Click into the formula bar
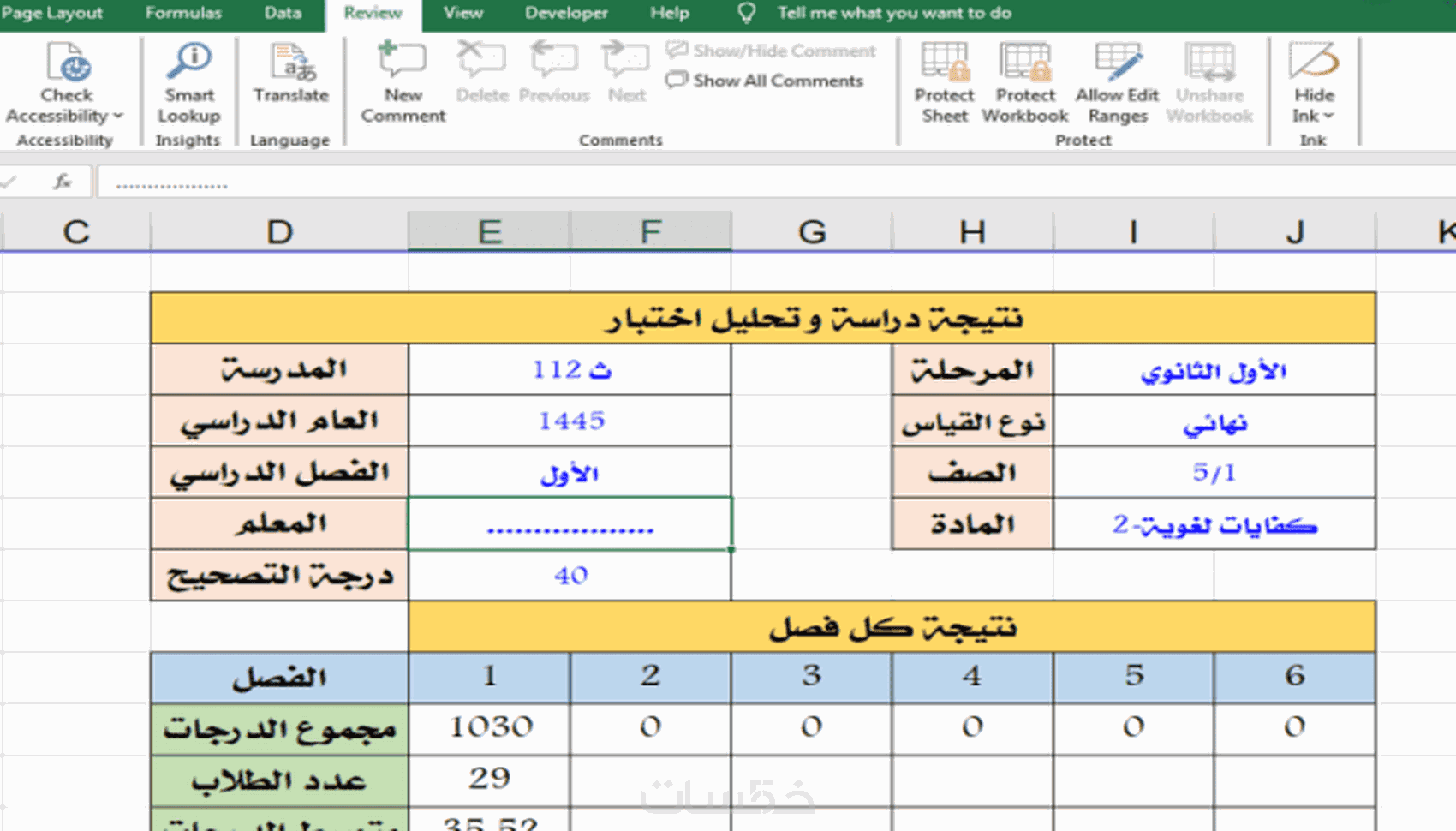1456x831 pixels. pyautogui.click(x=776, y=182)
